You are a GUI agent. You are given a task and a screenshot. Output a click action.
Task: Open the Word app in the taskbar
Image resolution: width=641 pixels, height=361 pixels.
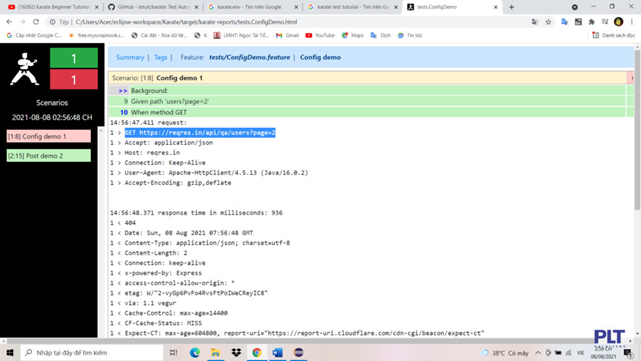coord(278,352)
